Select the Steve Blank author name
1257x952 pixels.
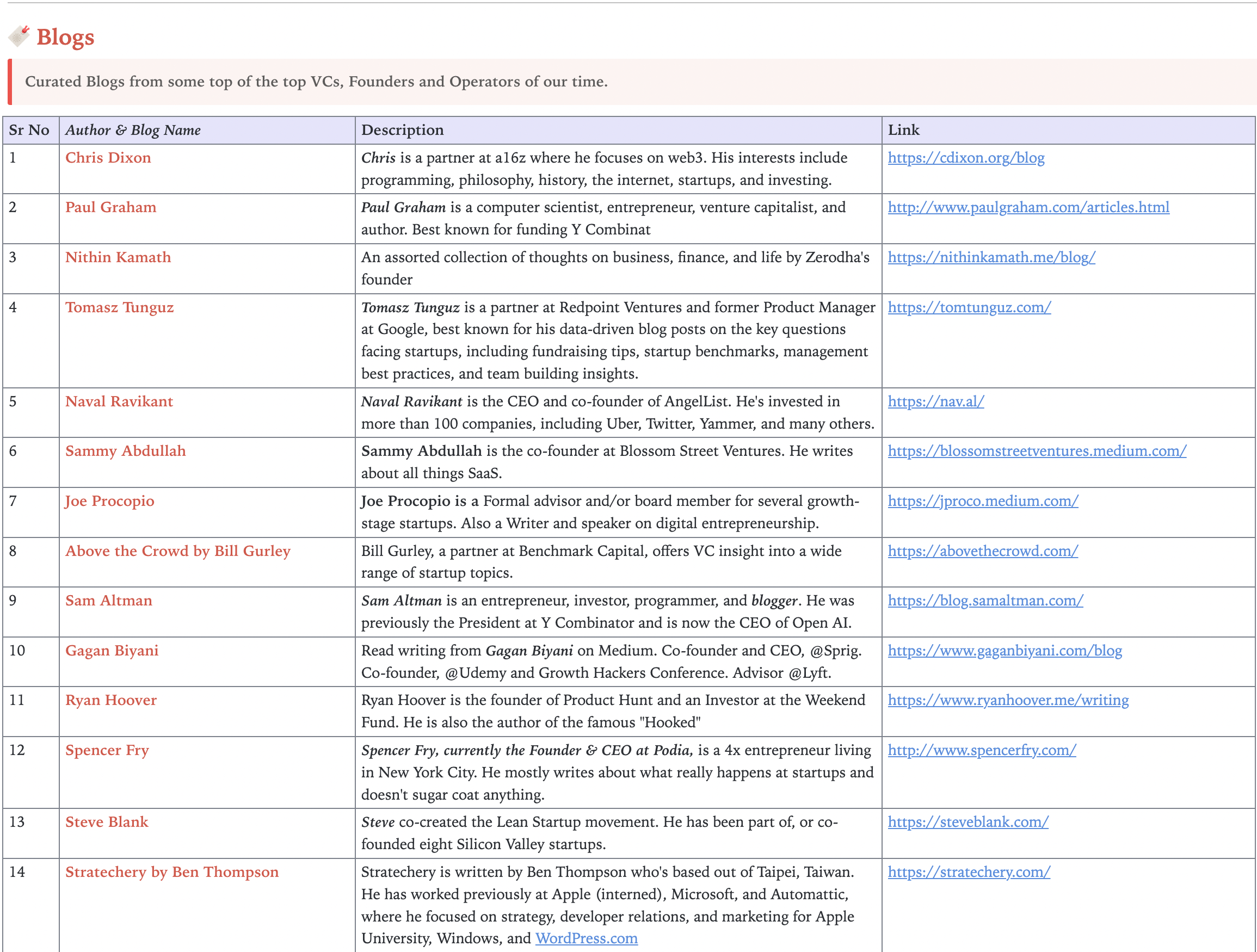click(106, 822)
